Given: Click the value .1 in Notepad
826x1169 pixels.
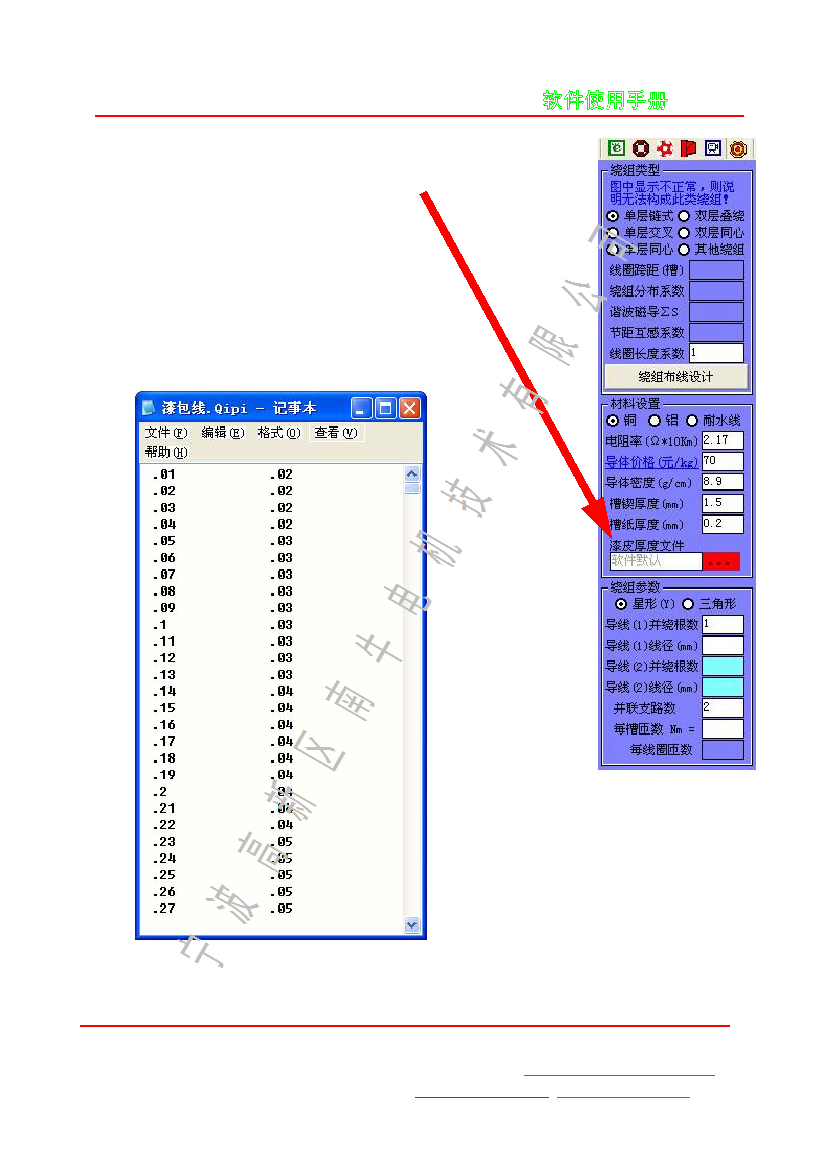Looking at the screenshot, I should pos(160,625).
